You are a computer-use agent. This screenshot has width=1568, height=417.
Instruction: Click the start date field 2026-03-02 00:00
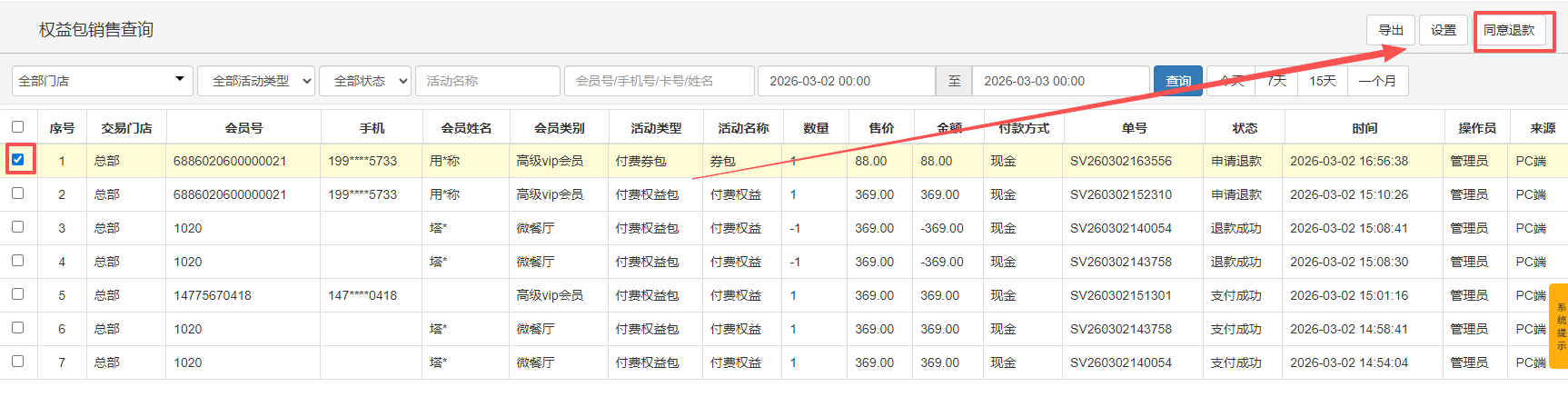point(846,81)
